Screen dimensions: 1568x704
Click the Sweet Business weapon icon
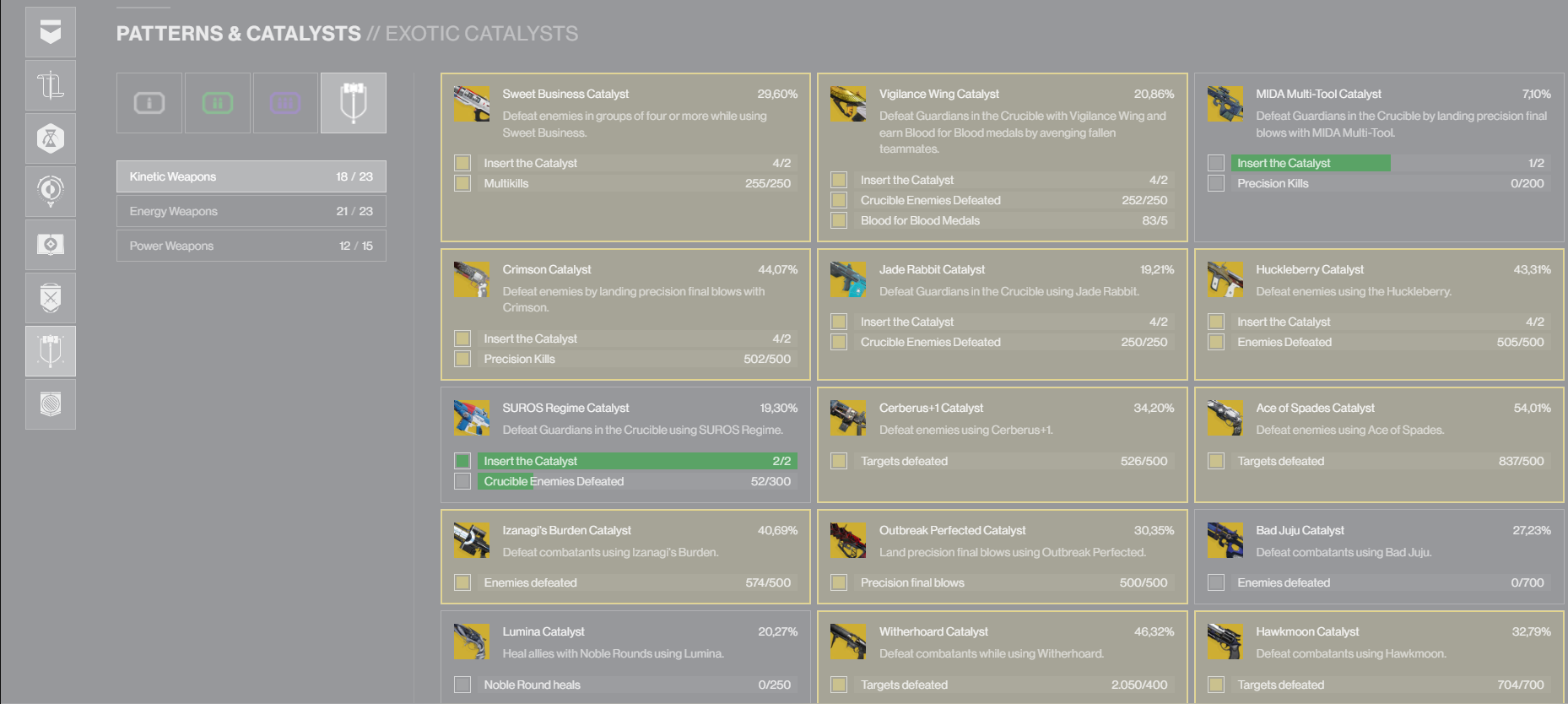[472, 104]
